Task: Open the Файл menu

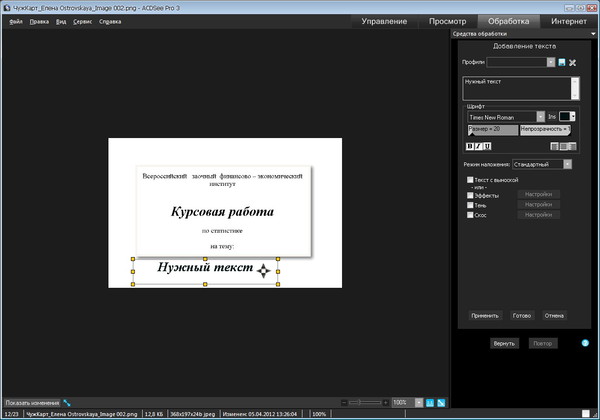Action: click(x=16, y=22)
